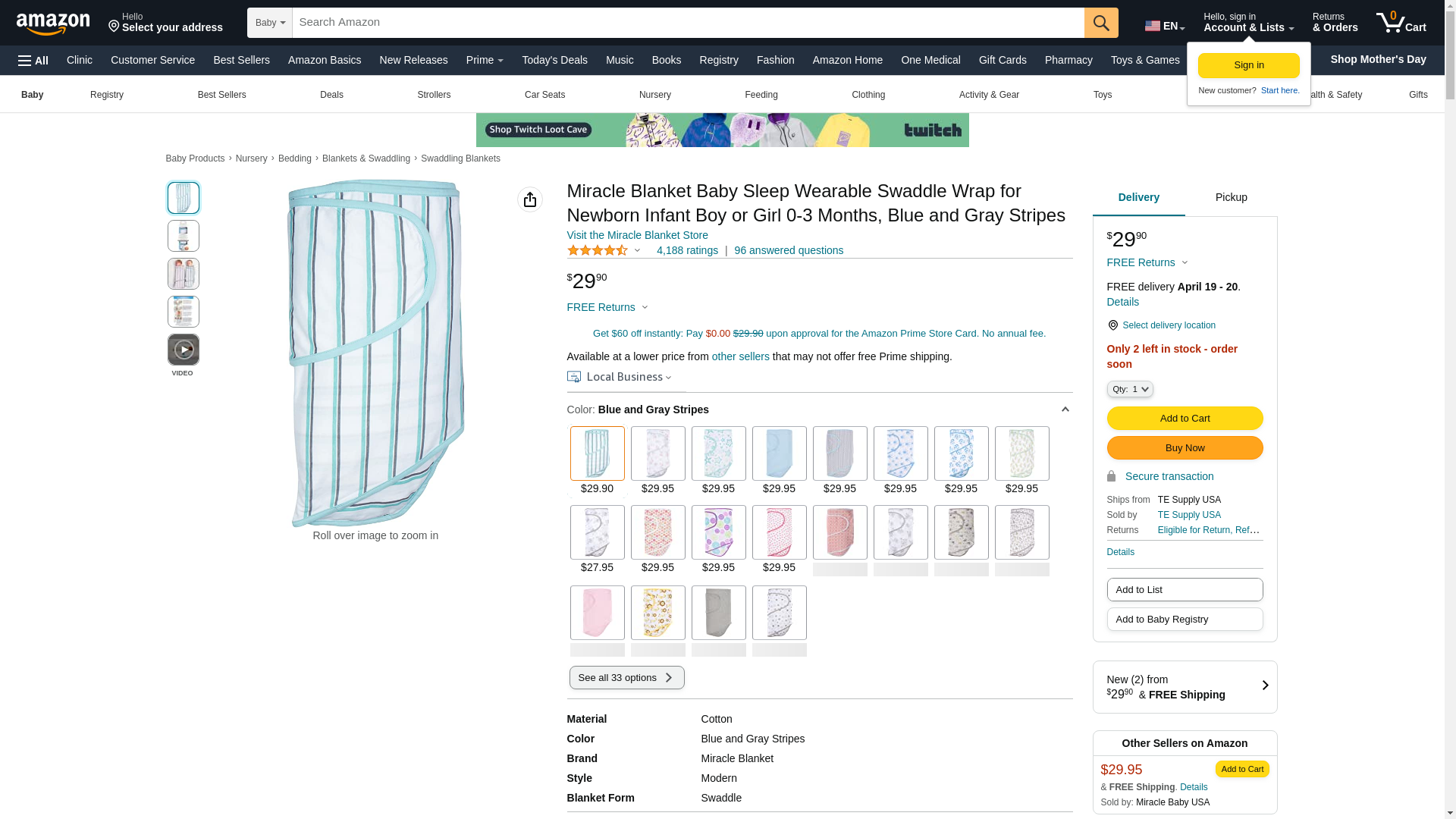Image resolution: width=1456 pixels, height=819 pixels.
Task: Click the Amazon logo
Action: (53, 24)
